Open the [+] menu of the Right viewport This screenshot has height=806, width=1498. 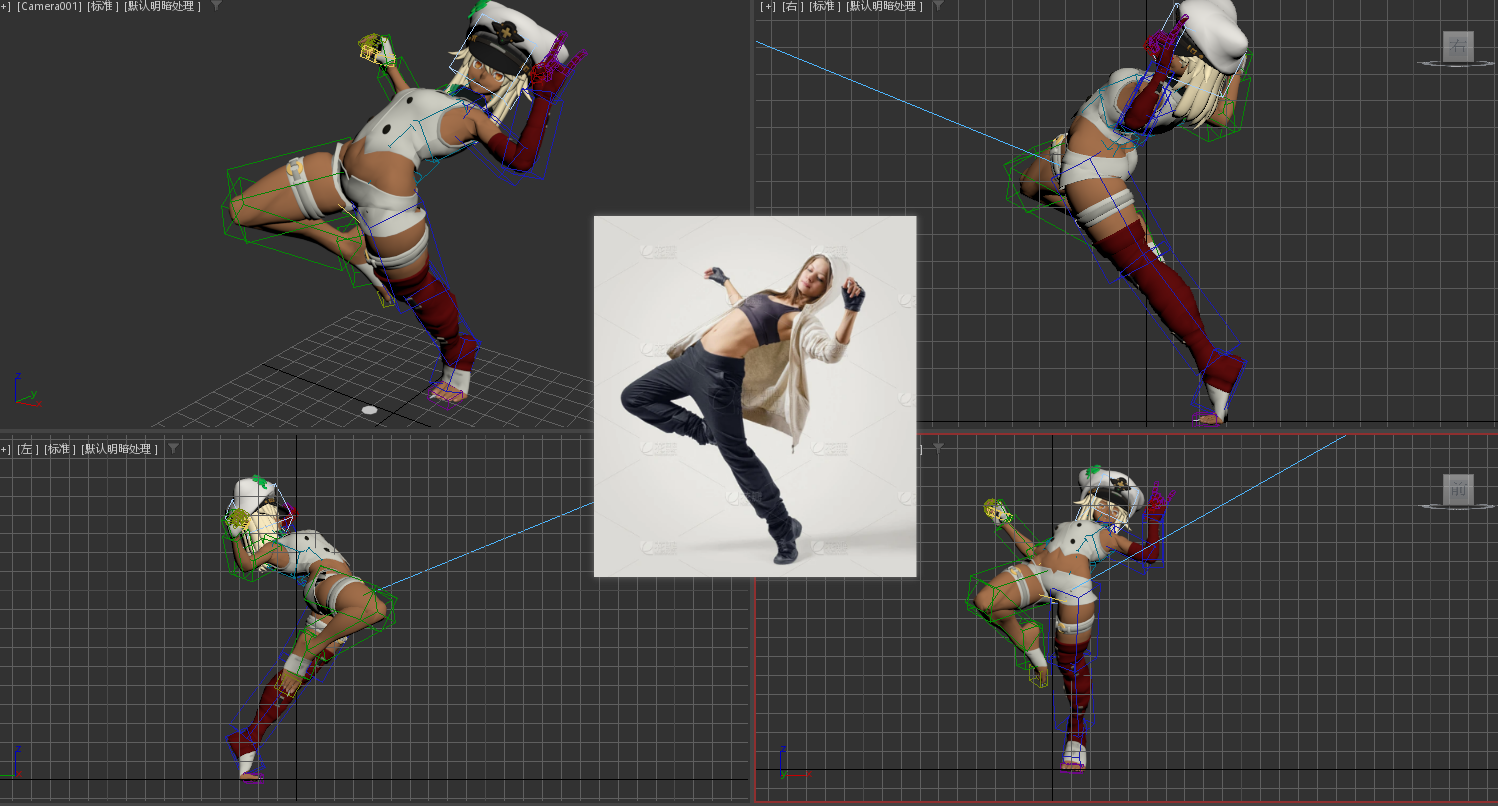768,6
